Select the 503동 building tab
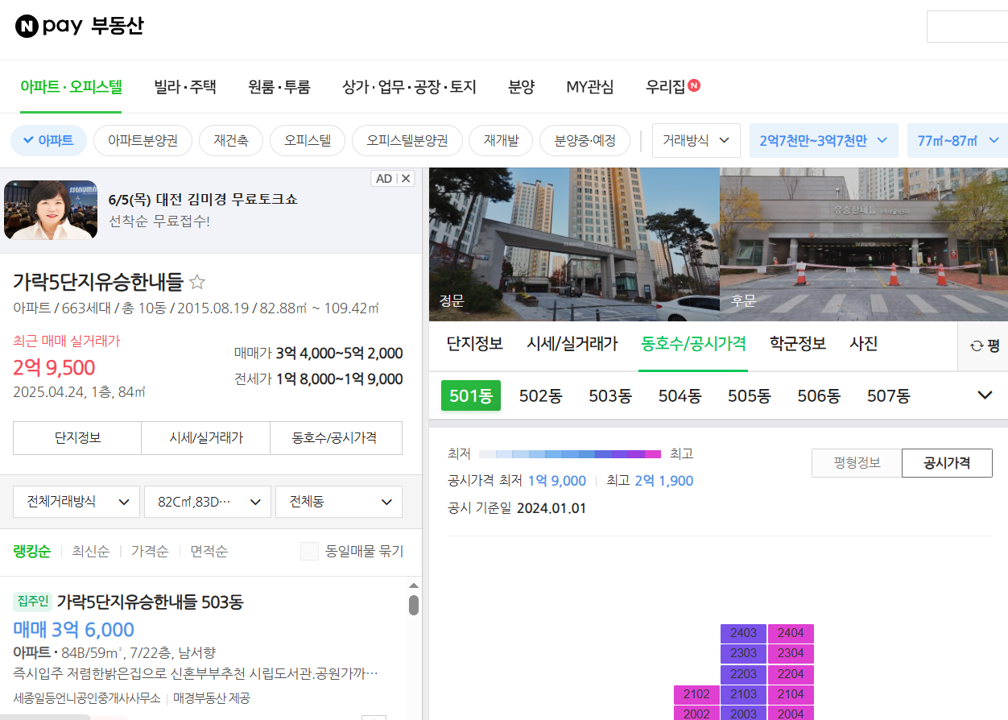 click(609, 395)
